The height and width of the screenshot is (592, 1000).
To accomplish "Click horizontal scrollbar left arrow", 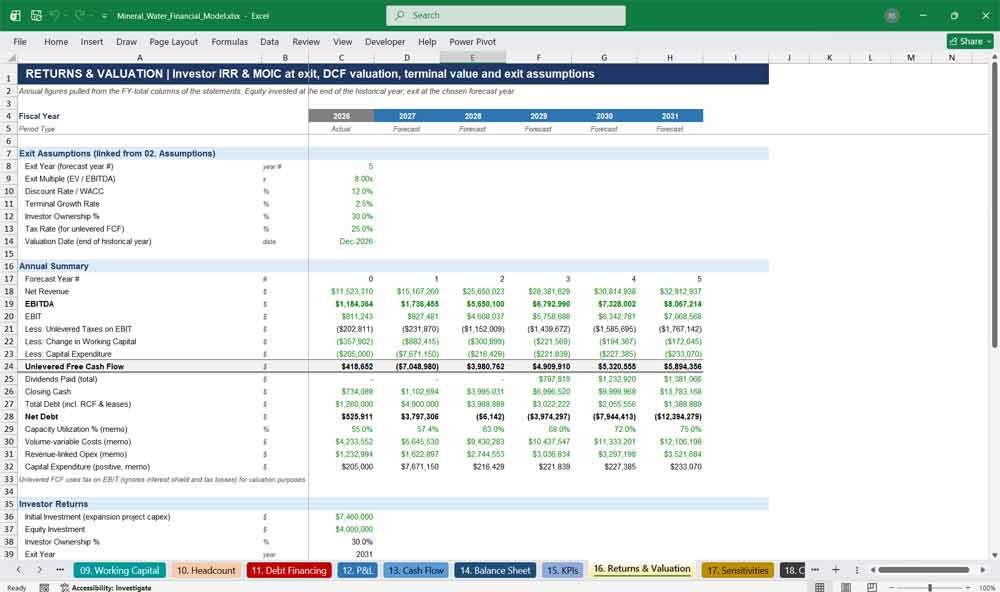I will [x=872, y=570].
